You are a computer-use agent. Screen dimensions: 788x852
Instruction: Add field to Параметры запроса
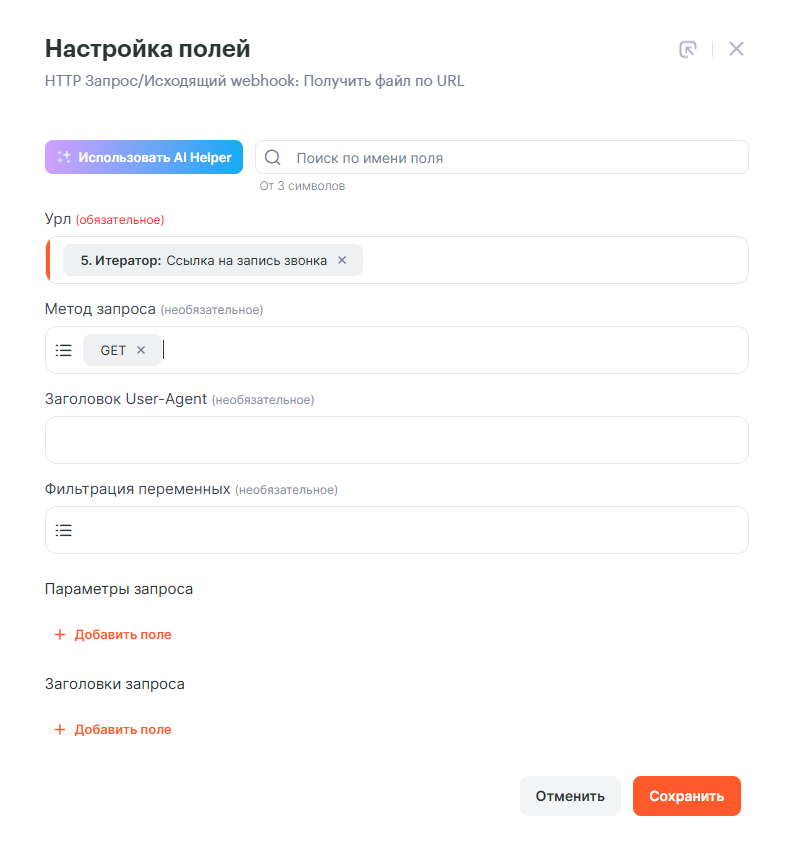point(122,634)
